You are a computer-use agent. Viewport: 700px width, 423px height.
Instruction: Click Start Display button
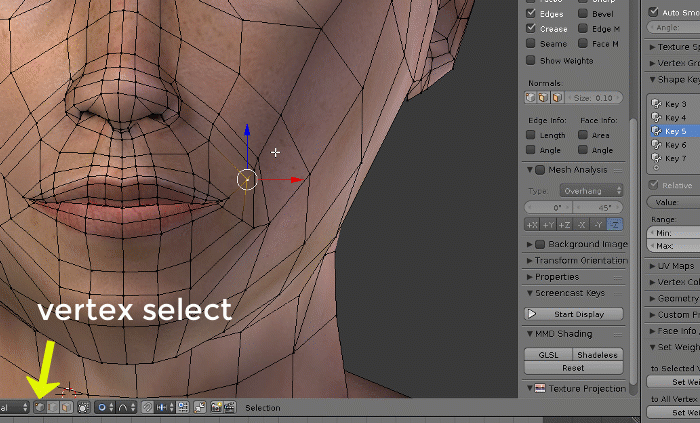coord(574,314)
